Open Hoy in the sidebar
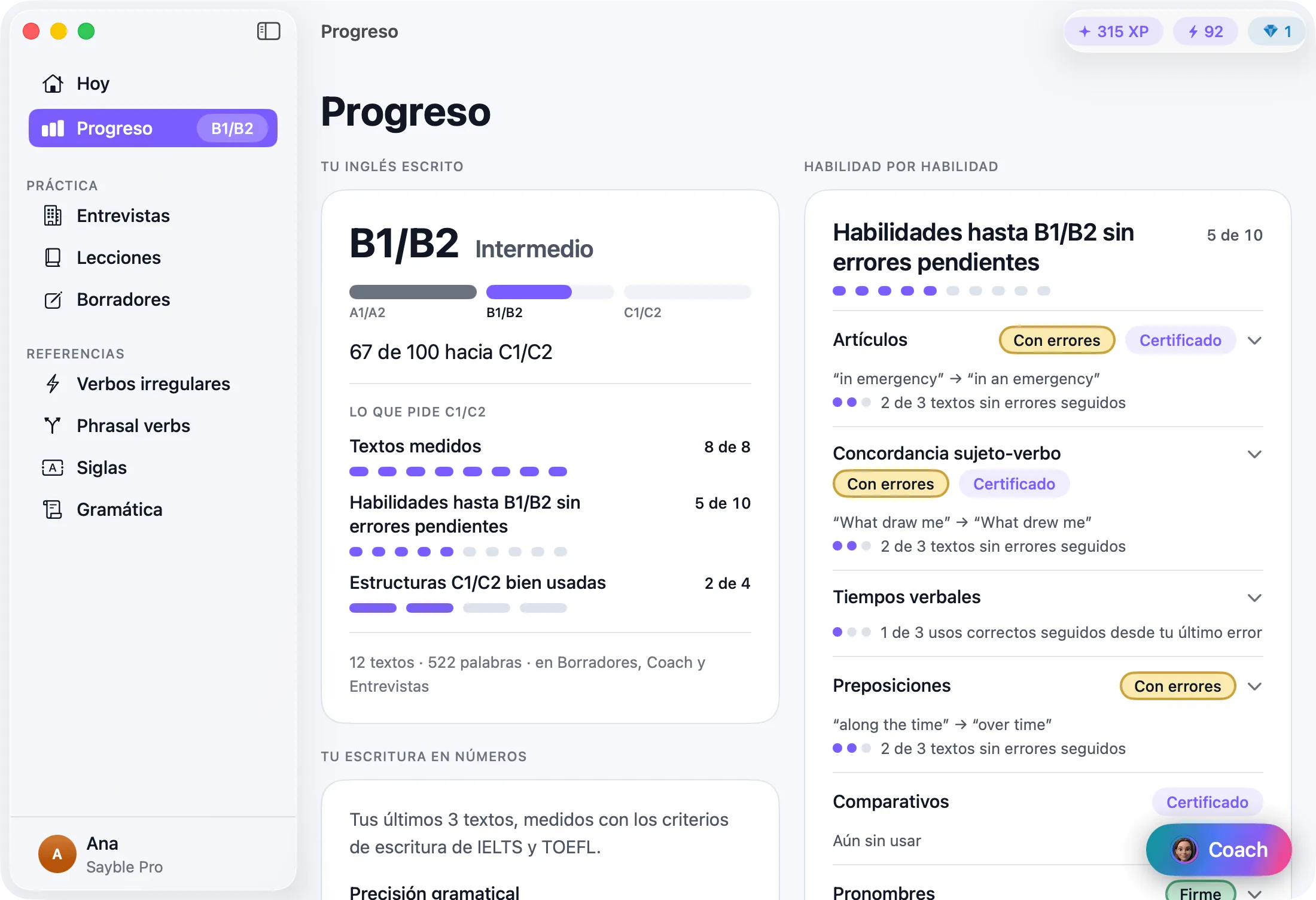The width and height of the screenshot is (1316, 900). click(x=153, y=84)
